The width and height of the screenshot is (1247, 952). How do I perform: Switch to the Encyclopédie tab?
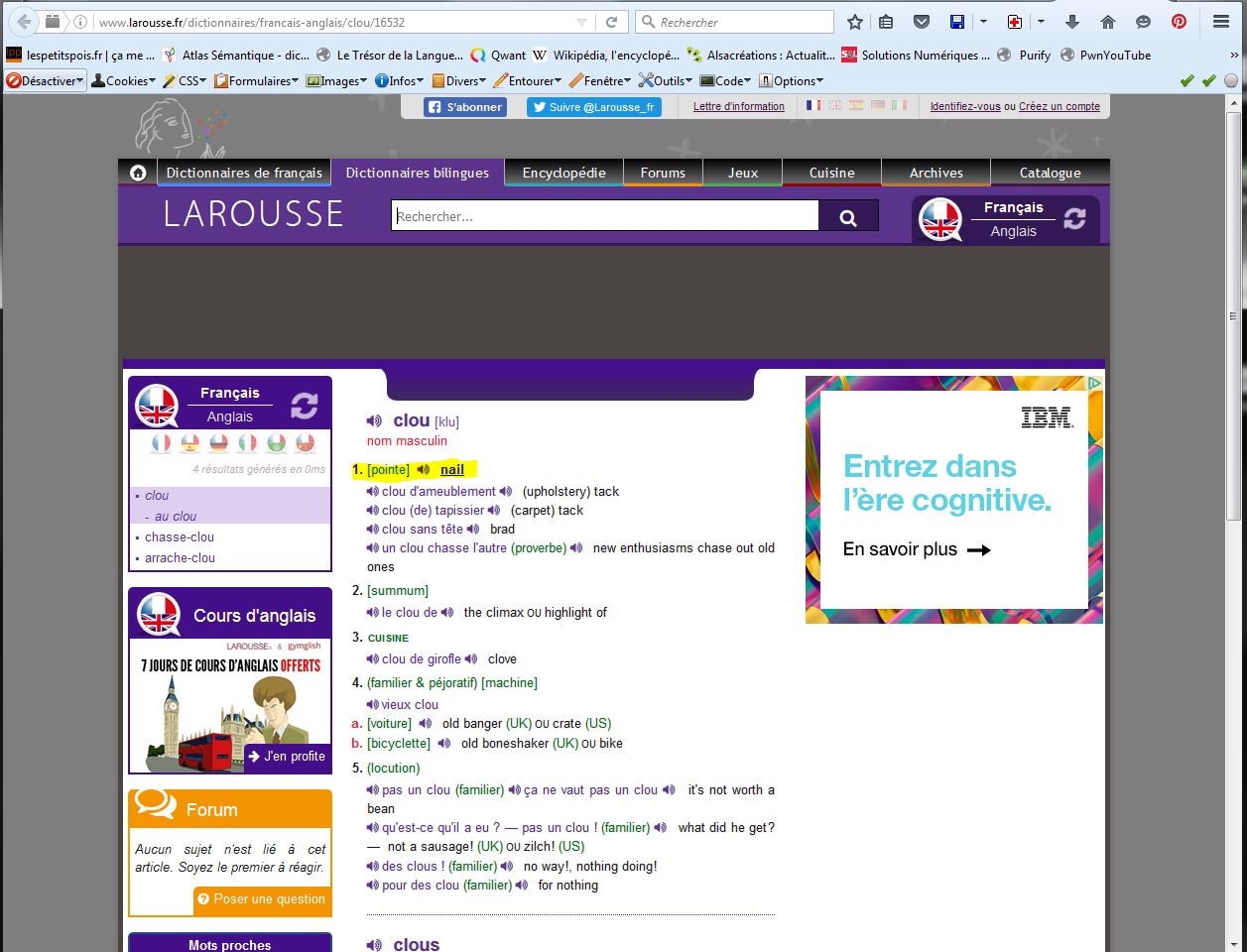(x=563, y=173)
